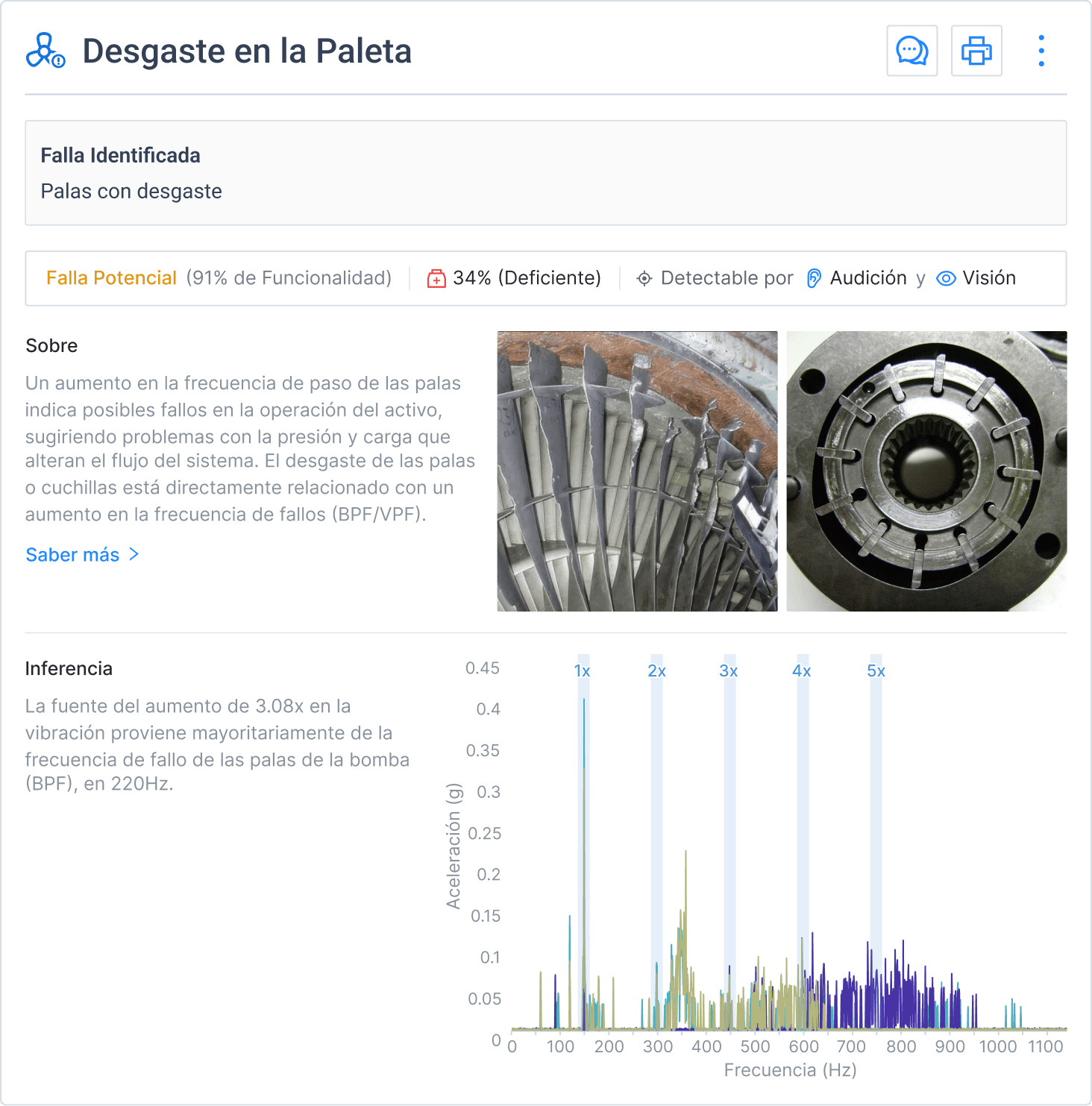Image resolution: width=1092 pixels, height=1106 pixels.
Task: Expand the Saber más chevron arrow
Action: [134, 554]
